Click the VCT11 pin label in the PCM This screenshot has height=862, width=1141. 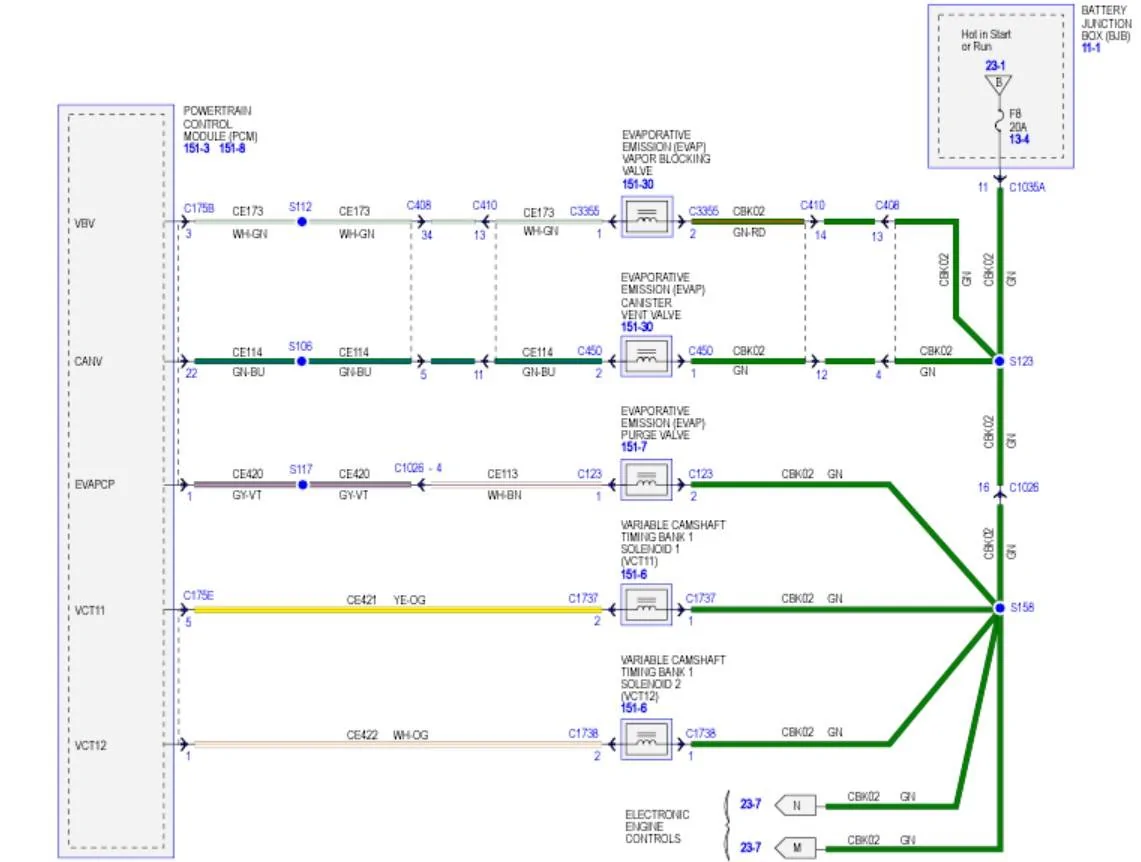click(x=90, y=610)
